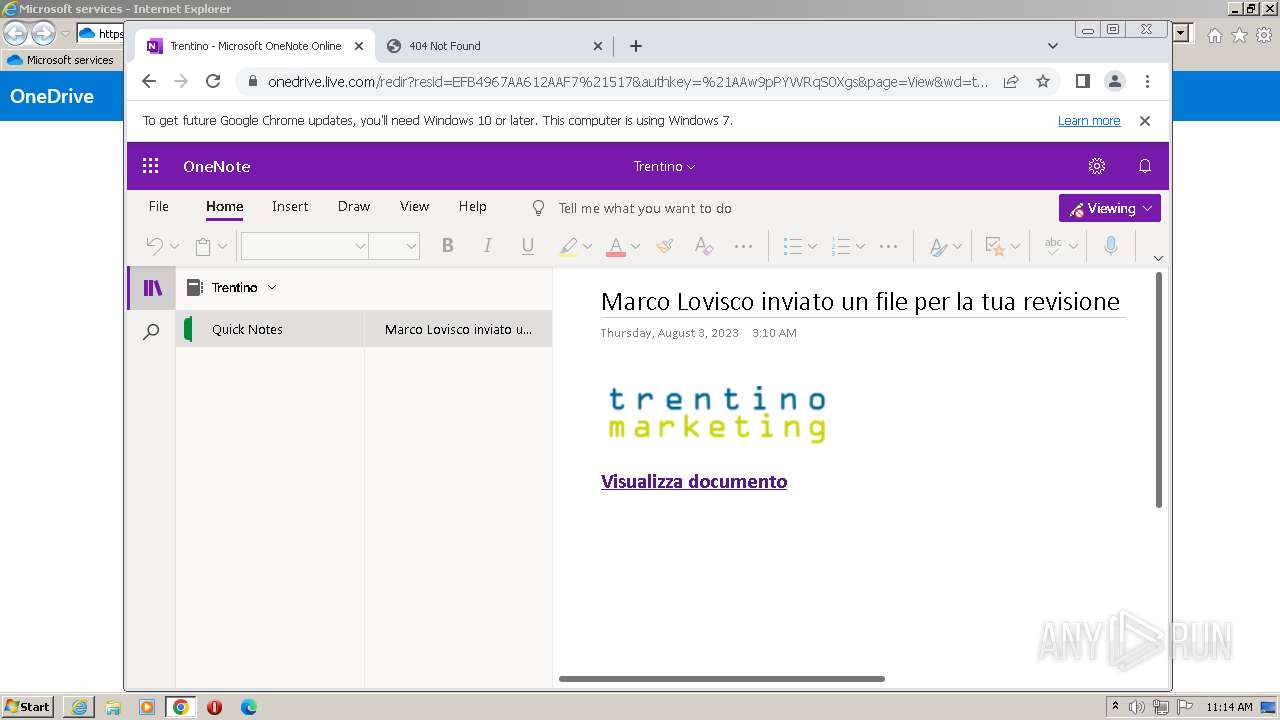
Task: Expand font color dropdown arrow
Action: point(635,246)
